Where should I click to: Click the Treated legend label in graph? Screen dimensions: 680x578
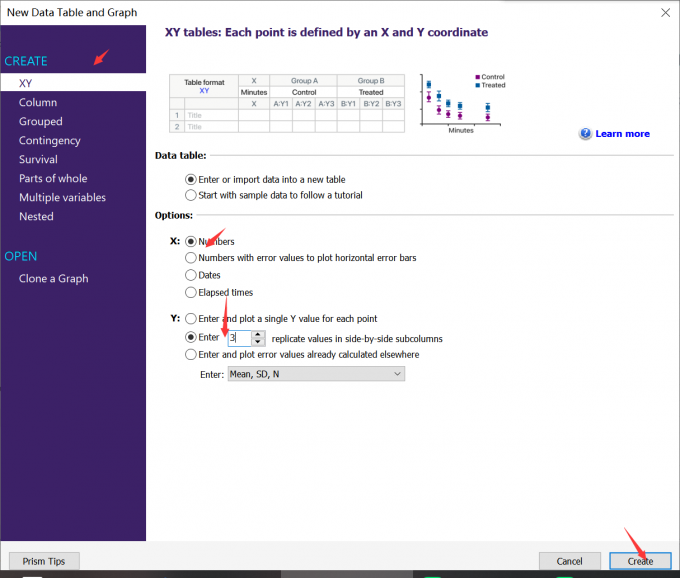[x=493, y=85]
